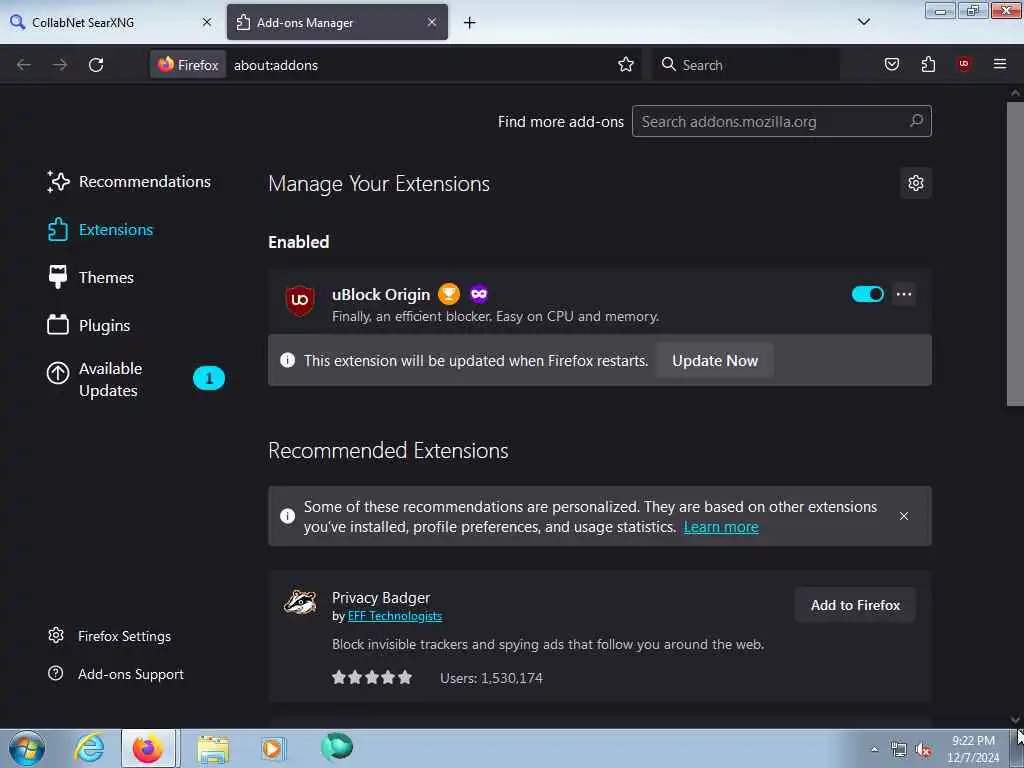Viewport: 1024px width, 768px height.
Task: Open a new tab with plus button
Action: coord(469,23)
